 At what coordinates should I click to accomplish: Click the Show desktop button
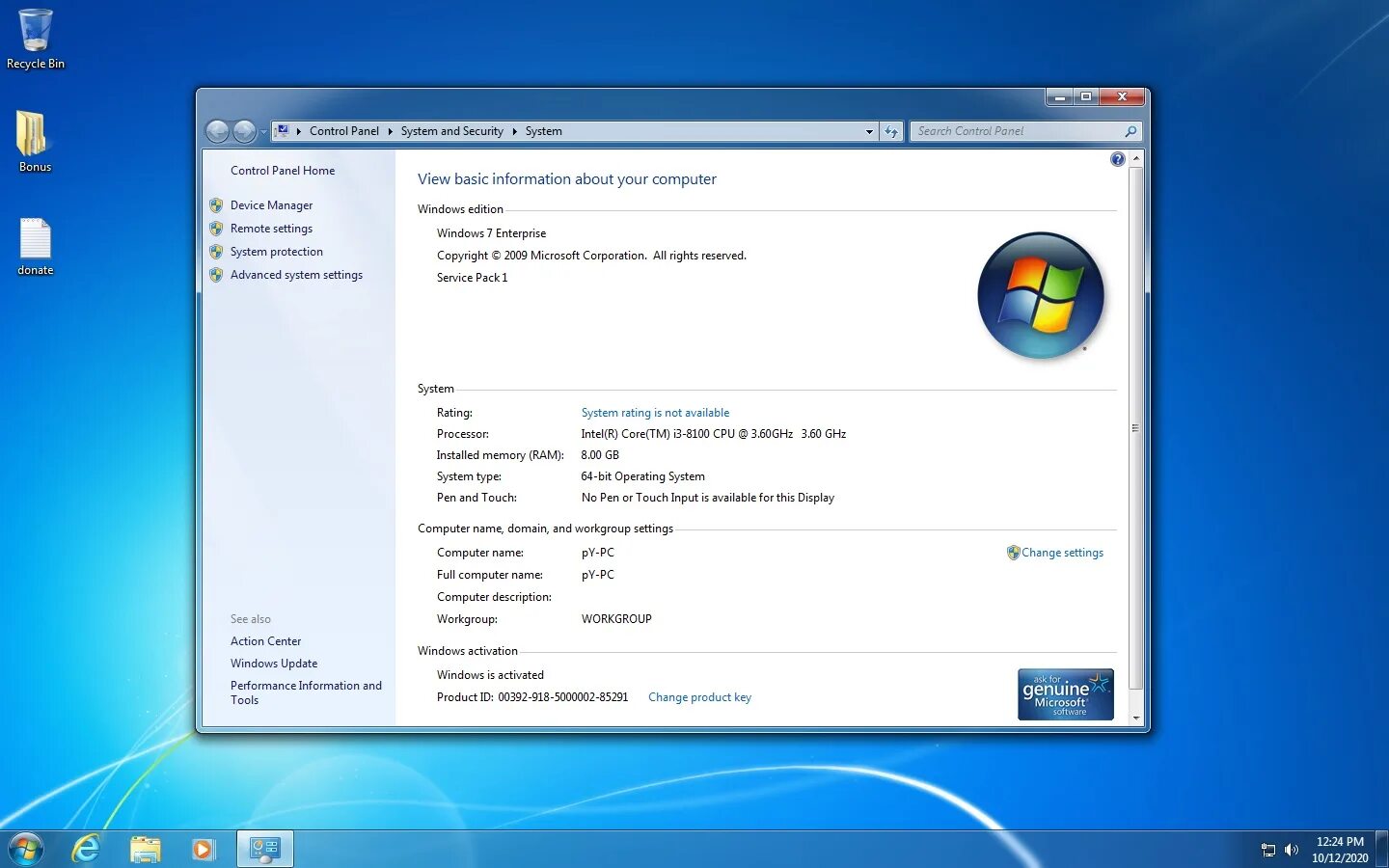pos(1381,849)
